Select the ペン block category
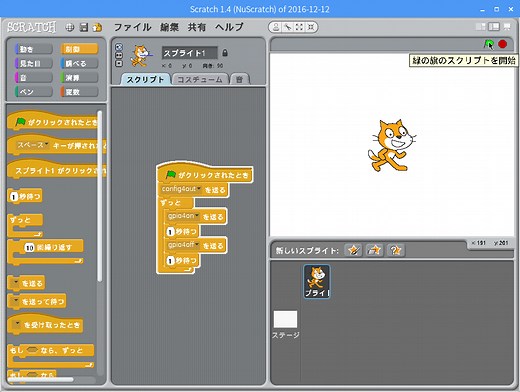520x392 pixels. point(34,92)
